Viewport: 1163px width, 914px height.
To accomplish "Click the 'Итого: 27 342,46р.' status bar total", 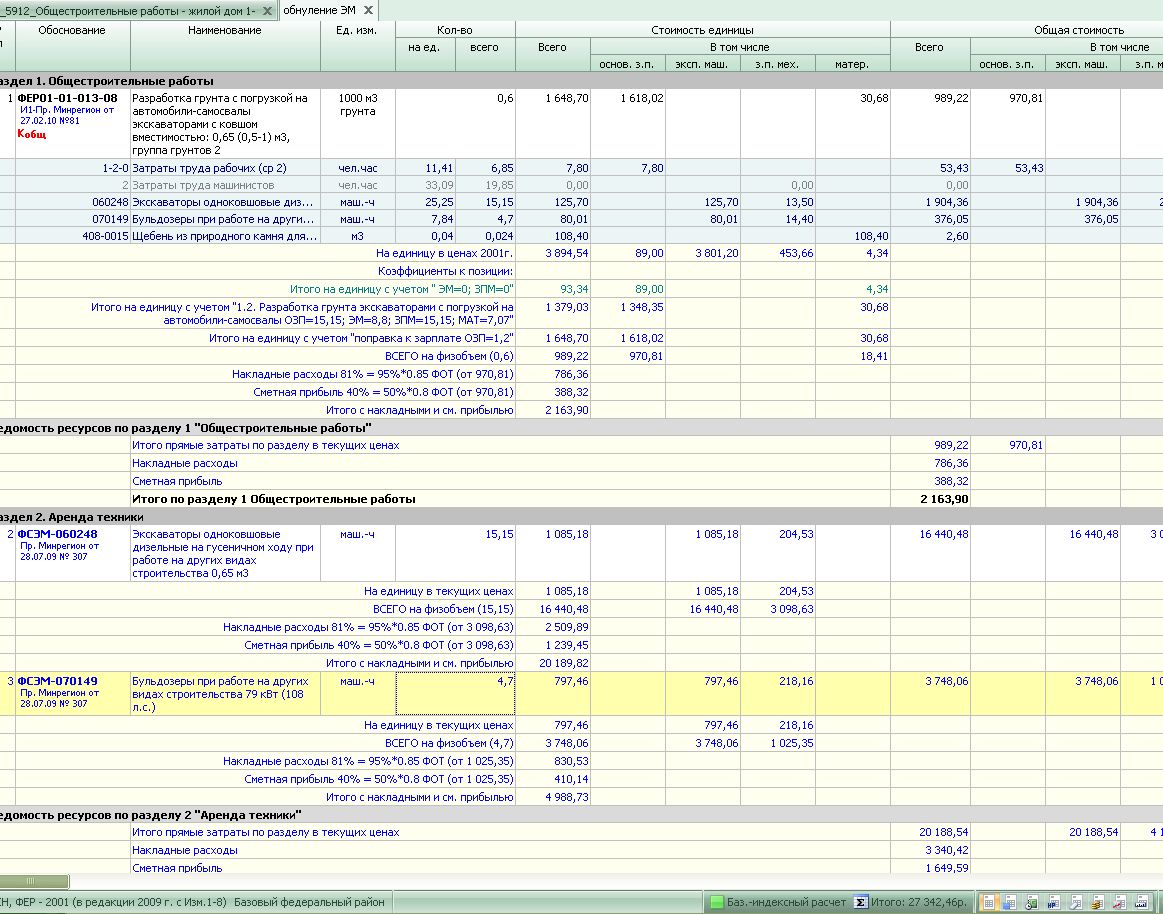I will point(918,902).
